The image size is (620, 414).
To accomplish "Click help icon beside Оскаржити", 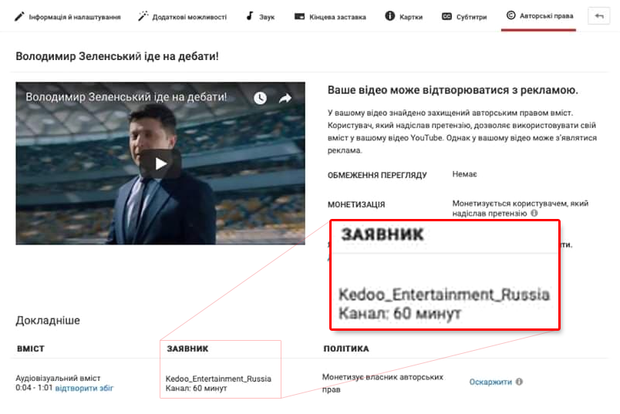I will (x=520, y=382).
